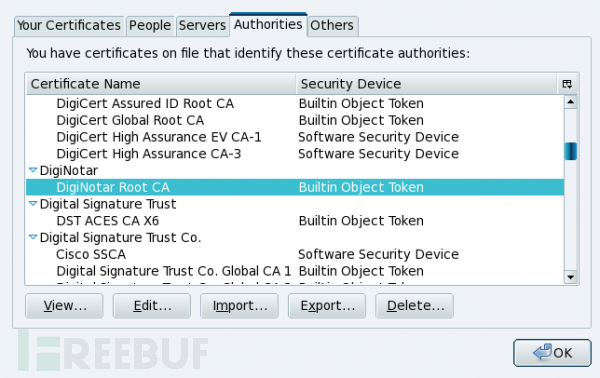Switch to Your Certificates tab
The image size is (600, 378).
pyautogui.click(x=69, y=26)
